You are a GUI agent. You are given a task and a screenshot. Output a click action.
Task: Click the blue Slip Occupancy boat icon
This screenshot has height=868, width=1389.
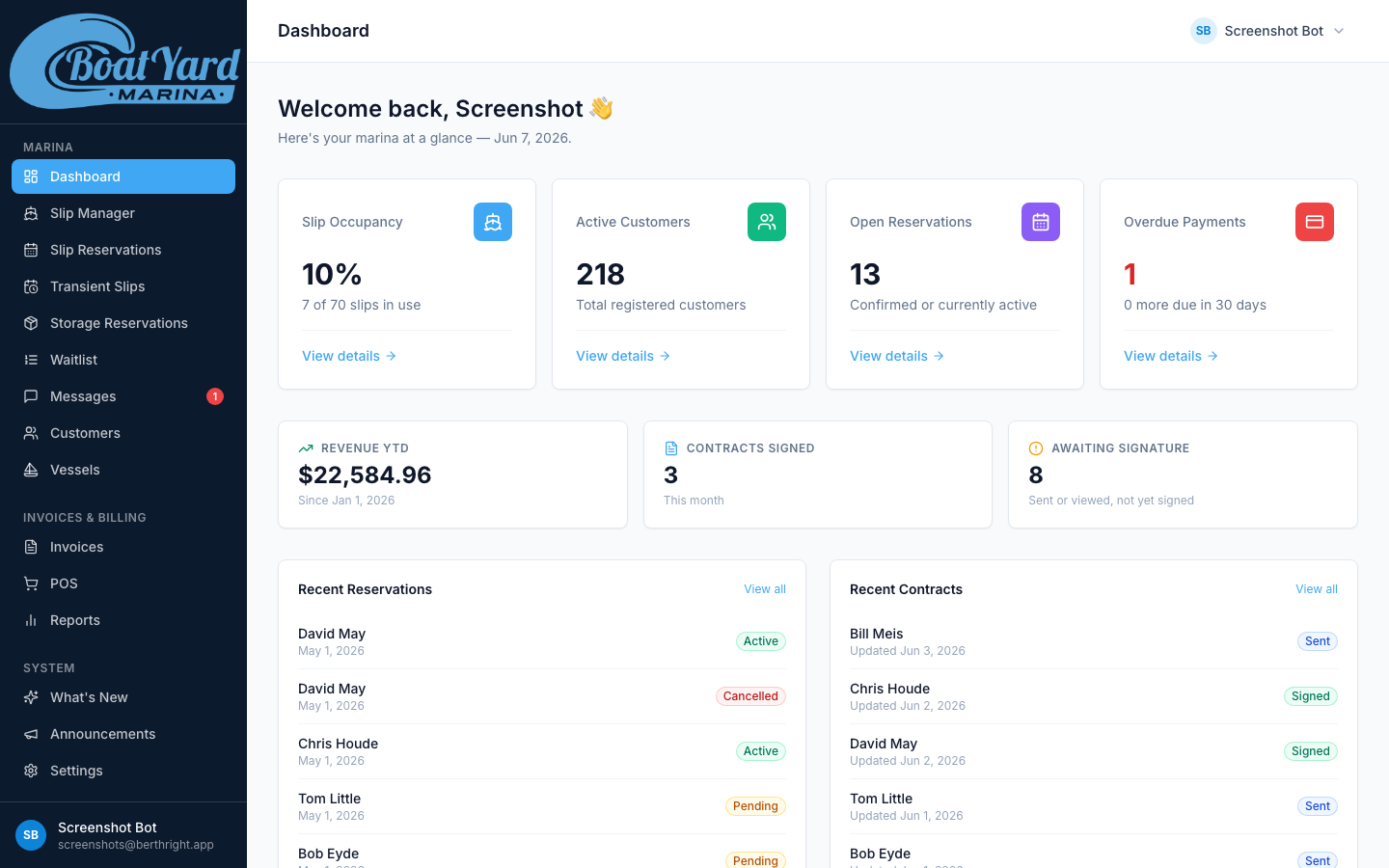pos(493,222)
